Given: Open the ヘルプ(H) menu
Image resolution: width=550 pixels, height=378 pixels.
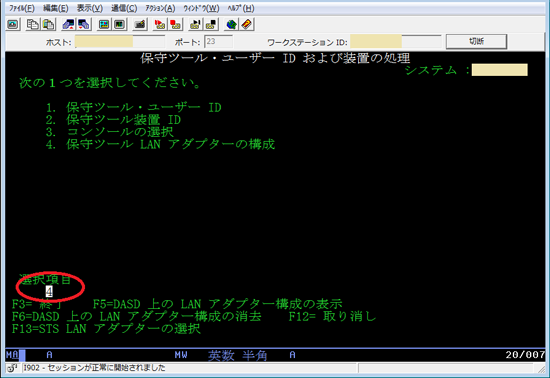Looking at the screenshot, I should tap(241, 8).
